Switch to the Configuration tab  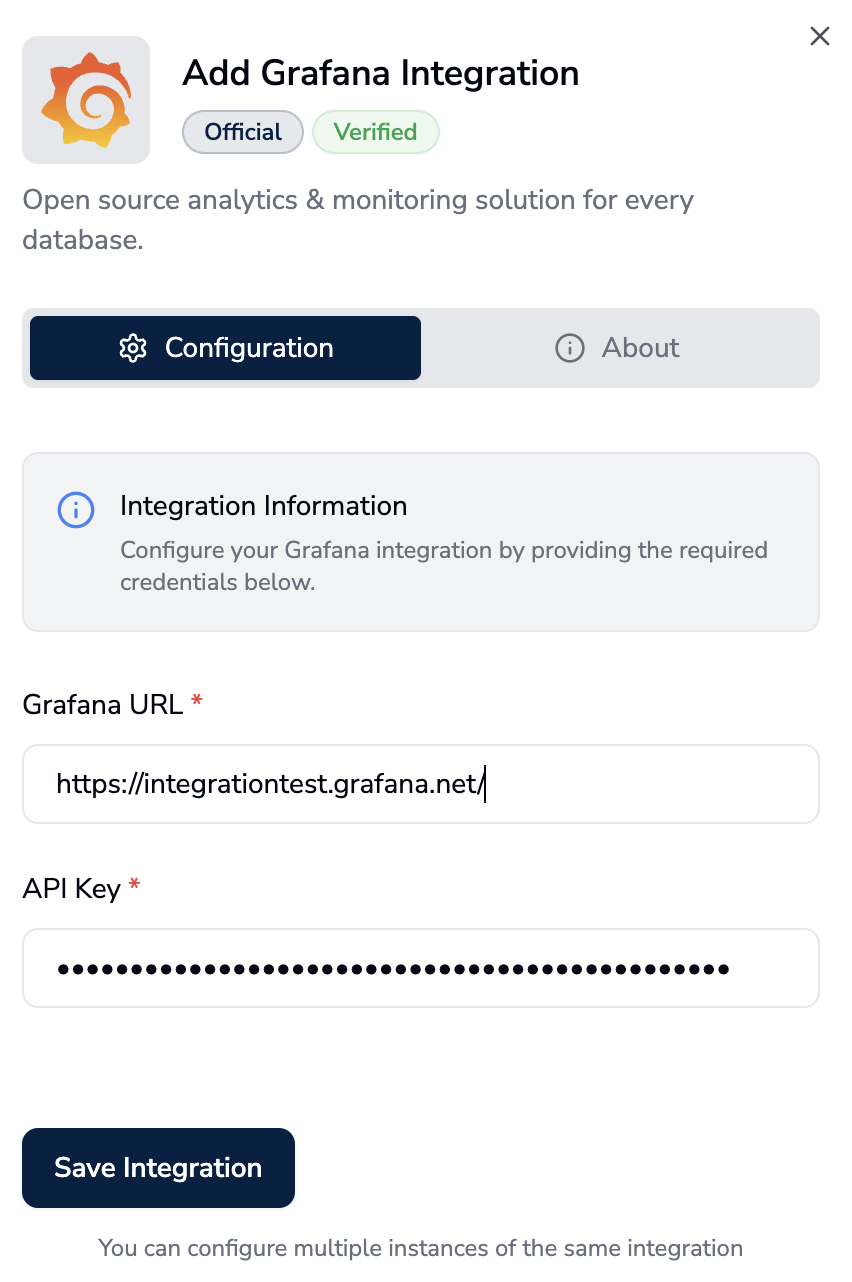(x=225, y=348)
